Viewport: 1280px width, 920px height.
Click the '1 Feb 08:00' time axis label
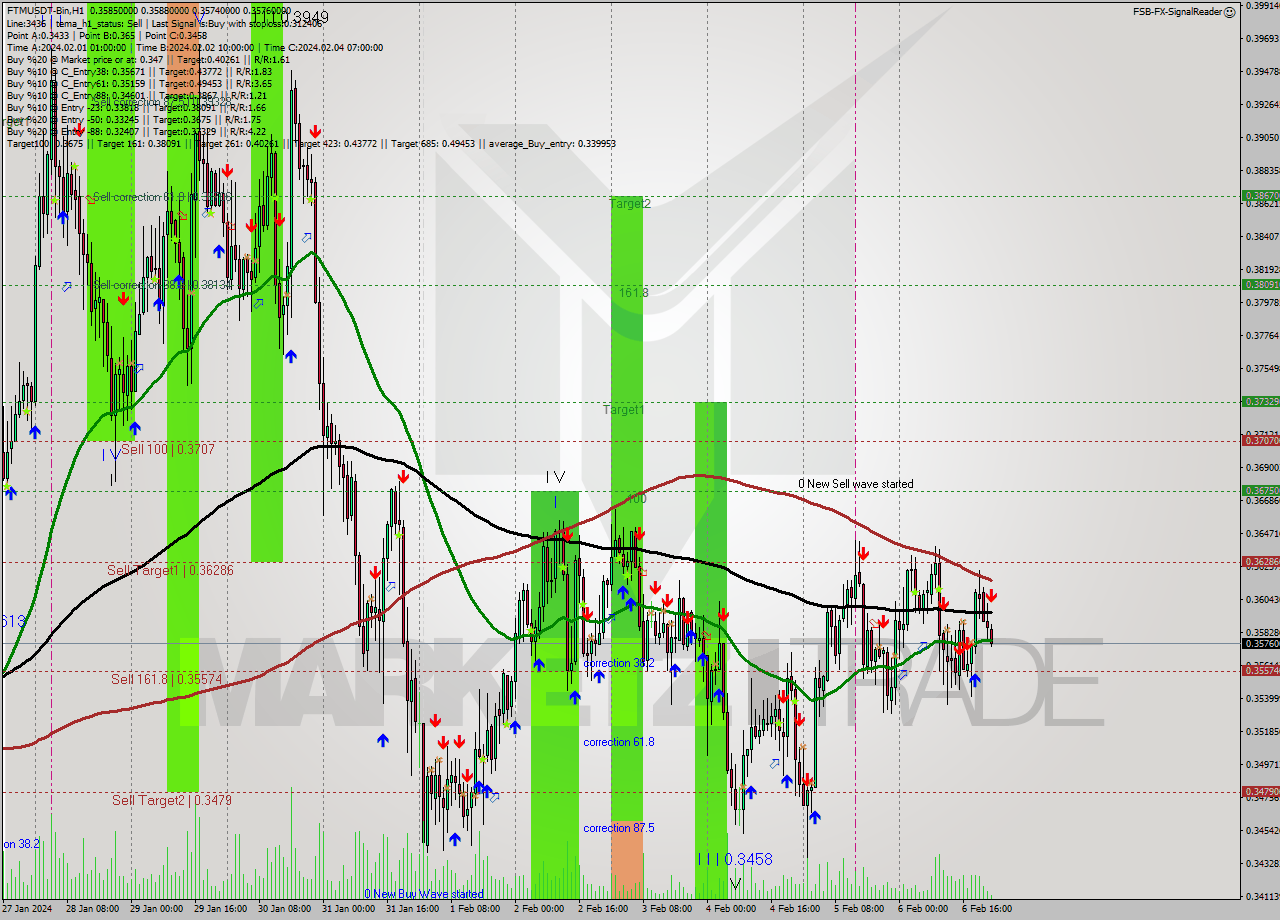(475, 909)
